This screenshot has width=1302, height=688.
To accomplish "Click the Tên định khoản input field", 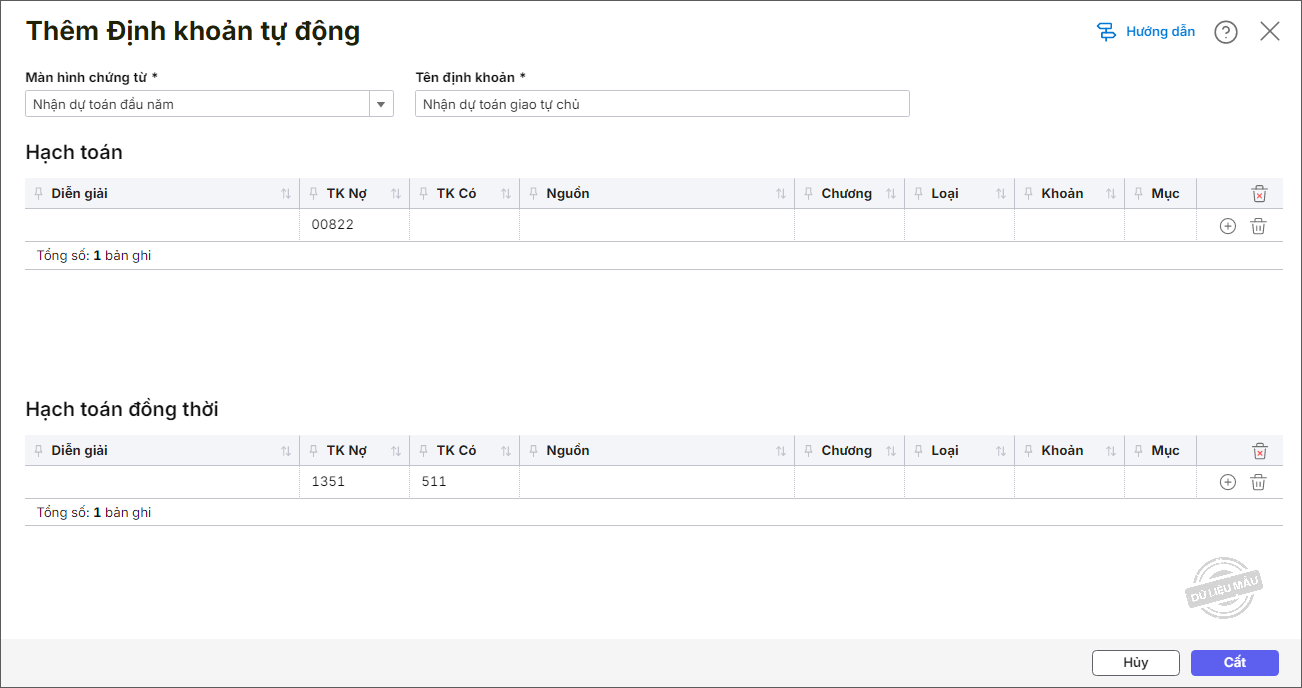I will click(x=661, y=104).
